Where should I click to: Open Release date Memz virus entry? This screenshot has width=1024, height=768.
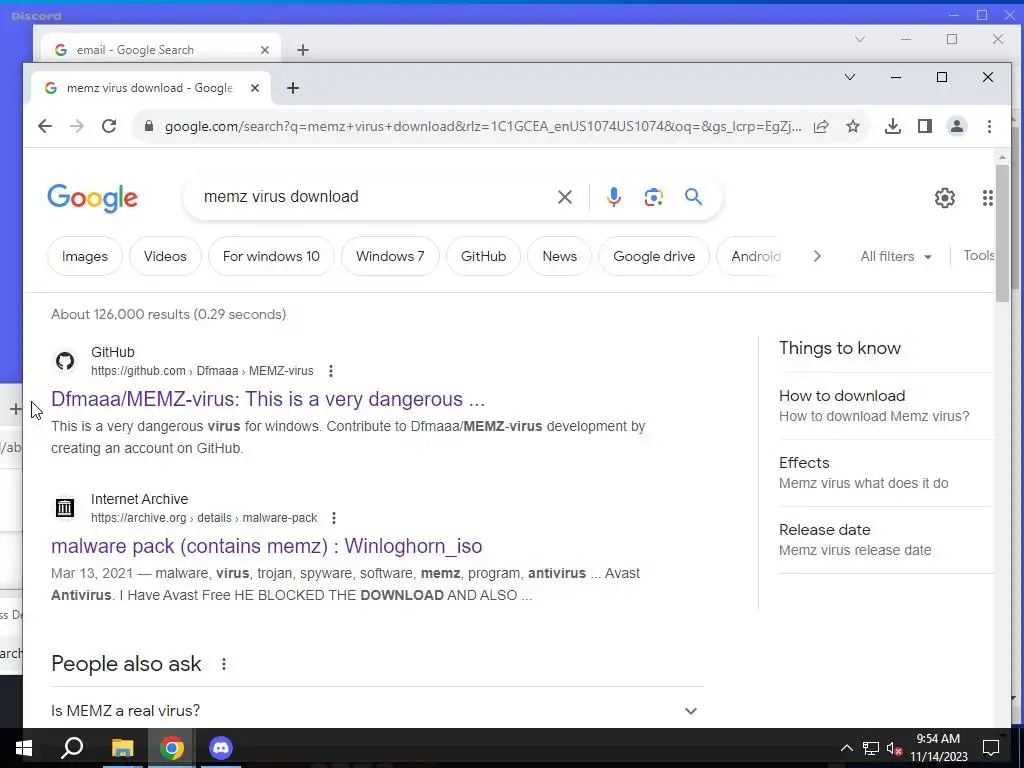pos(886,539)
